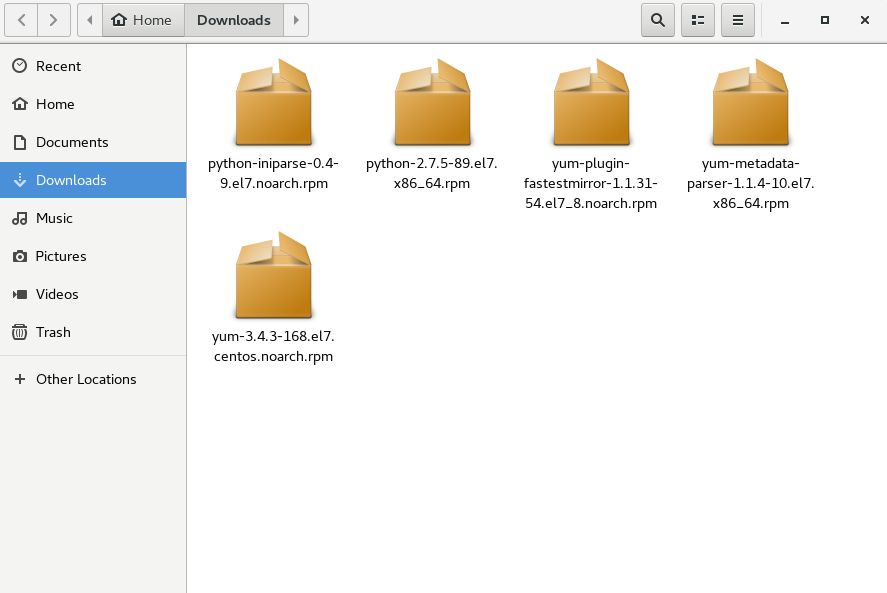The image size is (887, 593).
Task: Select the yum-plugin-fastestmirror package icon
Action: 591,102
